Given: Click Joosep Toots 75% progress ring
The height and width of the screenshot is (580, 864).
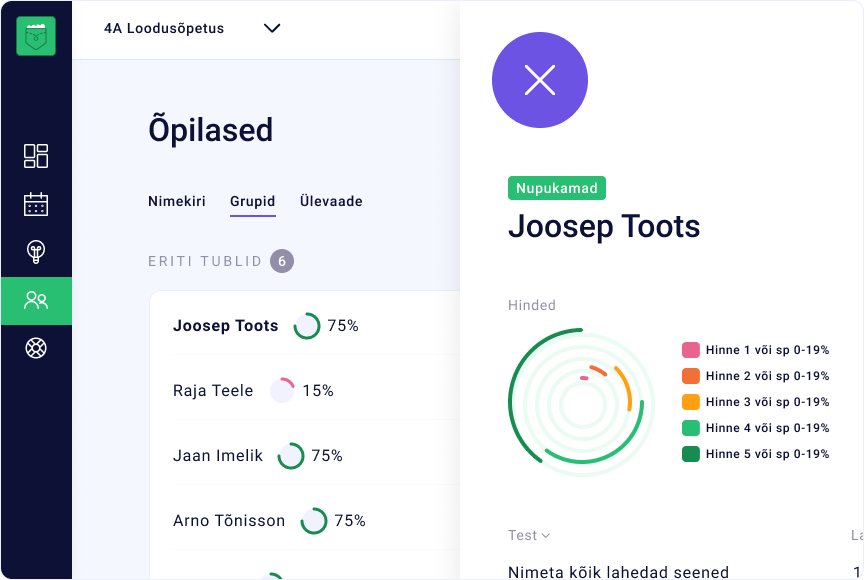Looking at the screenshot, I should click(x=307, y=326).
